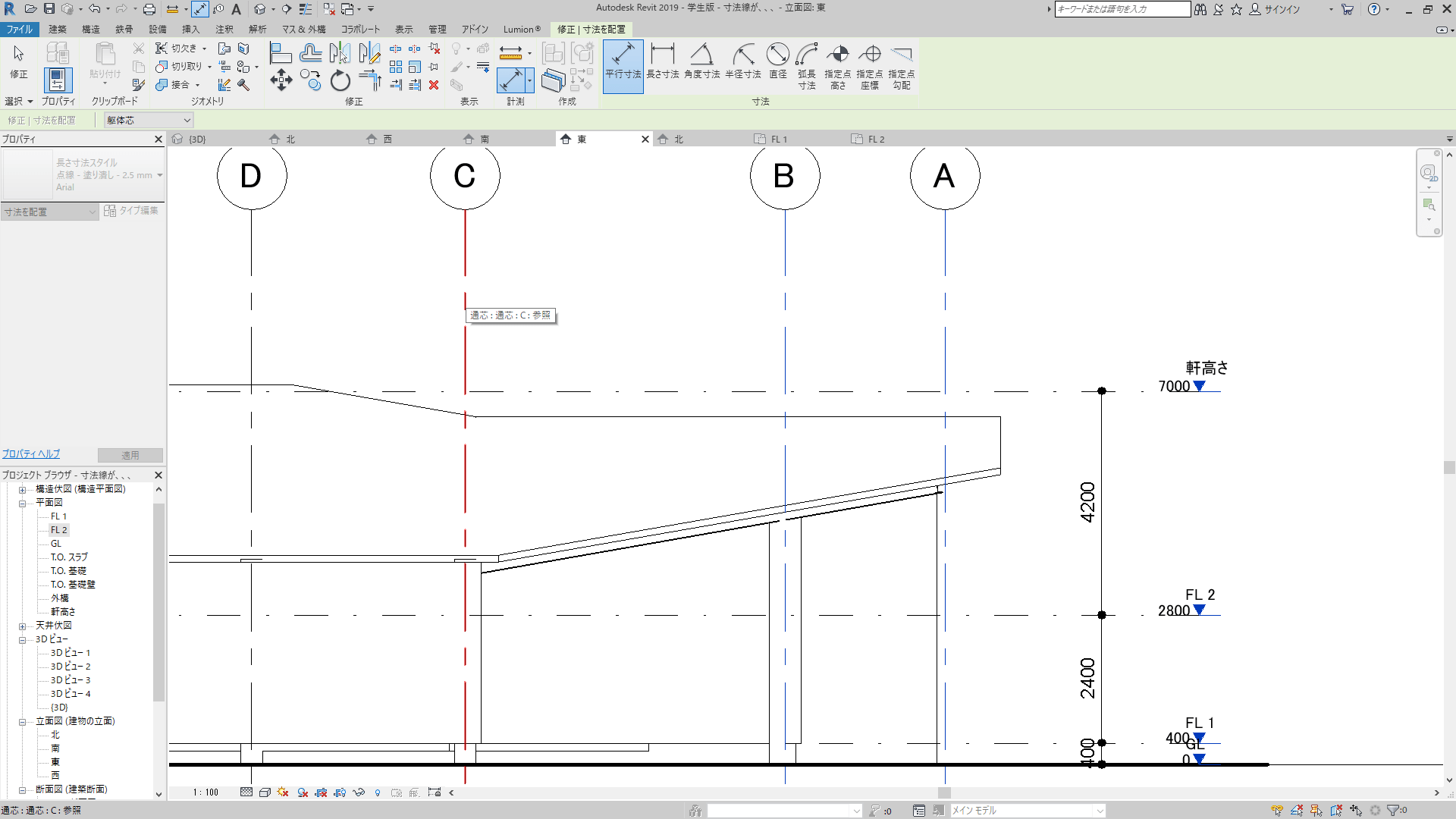Click the red Delete X icon
The height and width of the screenshot is (819, 1456).
click(x=434, y=85)
